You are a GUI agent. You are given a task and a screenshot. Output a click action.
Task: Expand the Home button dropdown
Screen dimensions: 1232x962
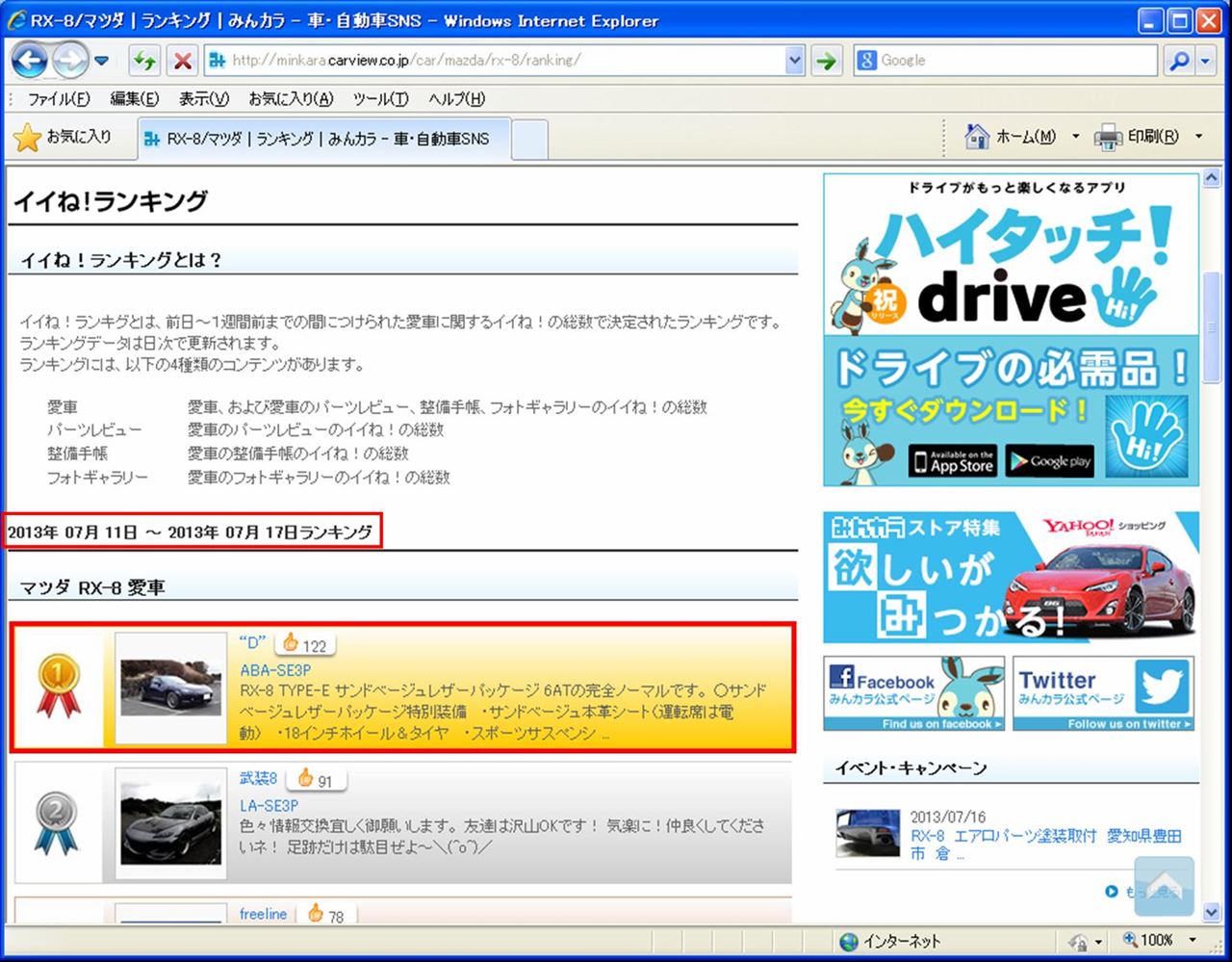(x=1076, y=137)
